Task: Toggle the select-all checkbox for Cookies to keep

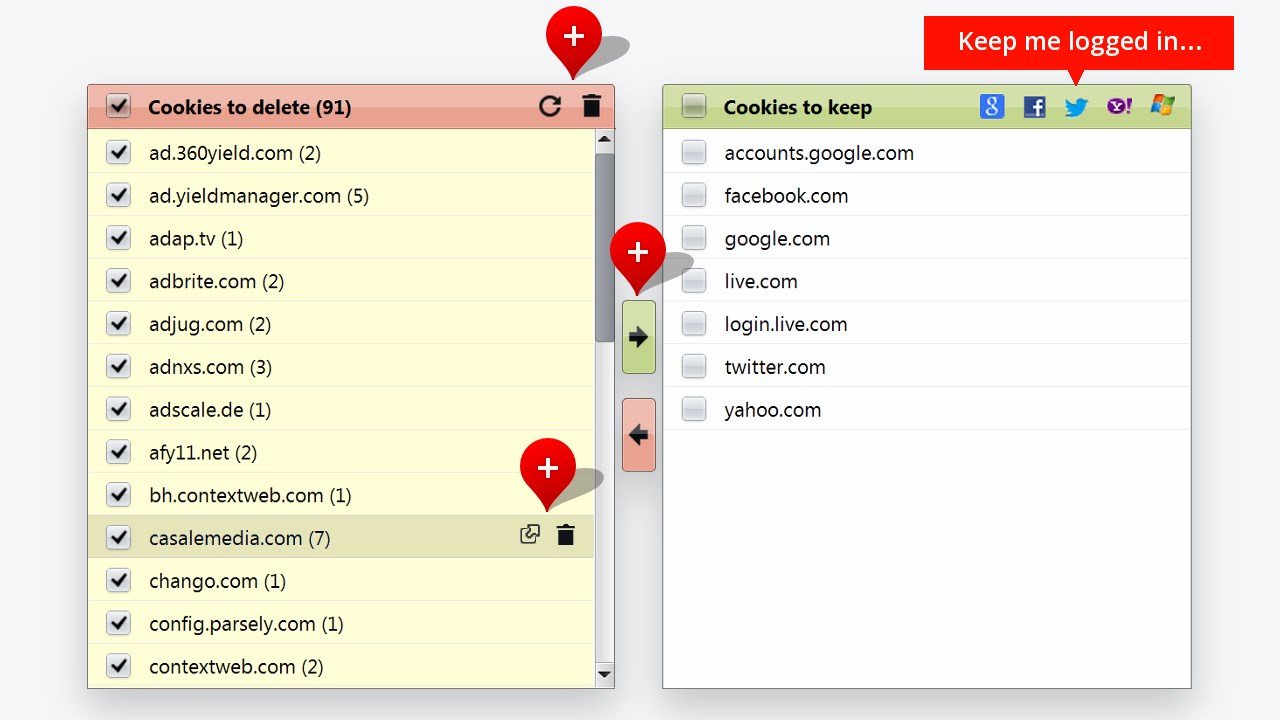Action: (694, 106)
